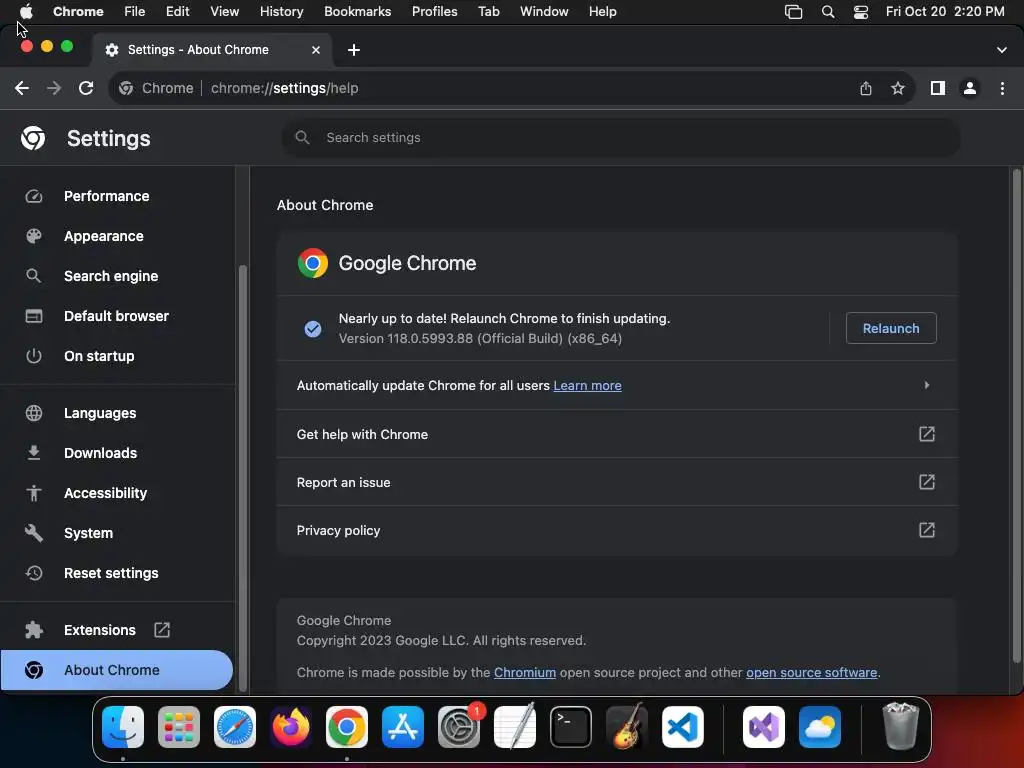Open Control Center in the menu bar
This screenshot has height=768, width=1024.
[x=861, y=12]
